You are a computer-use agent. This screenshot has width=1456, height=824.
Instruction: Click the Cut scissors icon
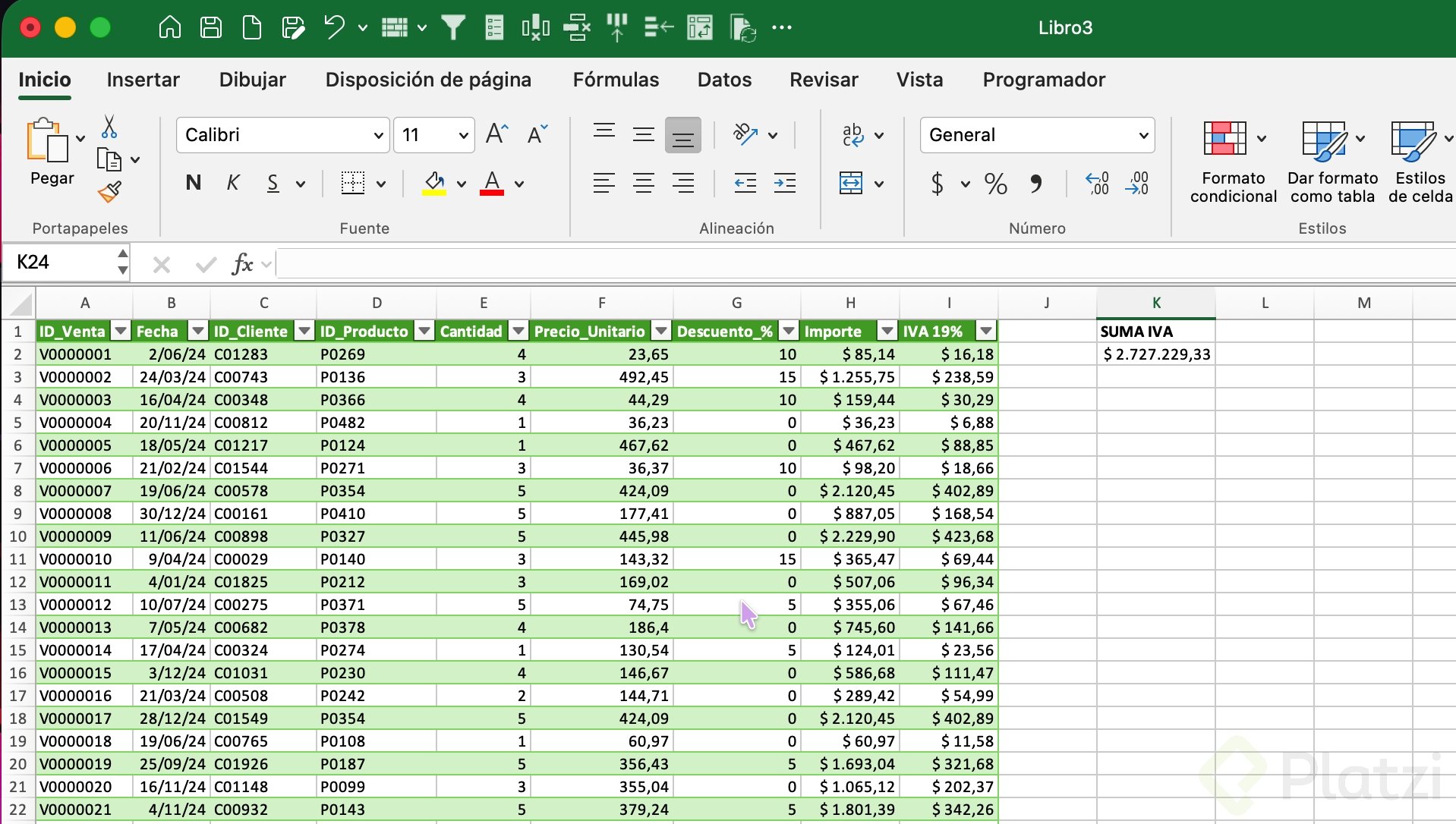point(109,127)
